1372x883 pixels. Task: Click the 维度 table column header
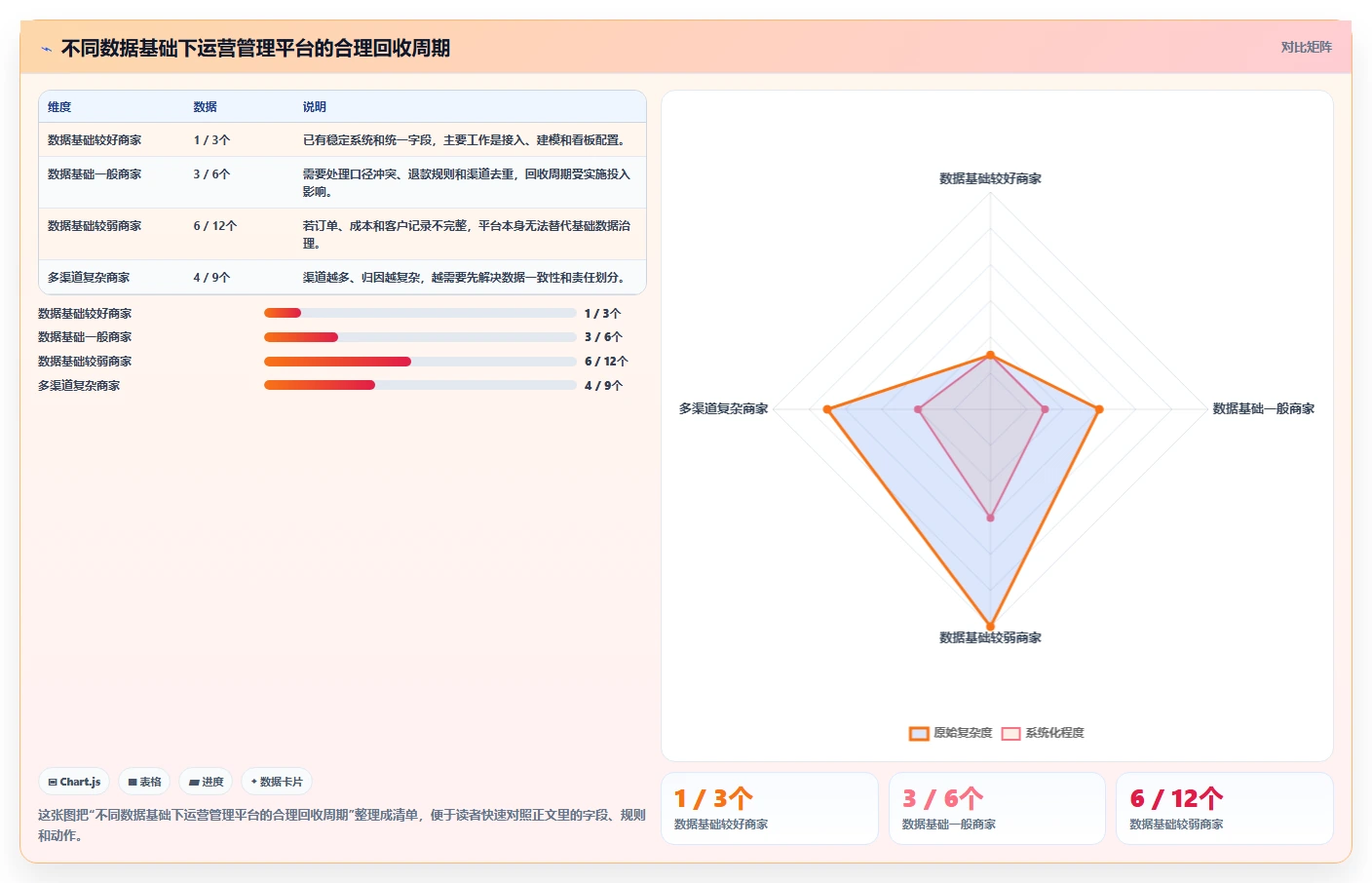tap(59, 107)
